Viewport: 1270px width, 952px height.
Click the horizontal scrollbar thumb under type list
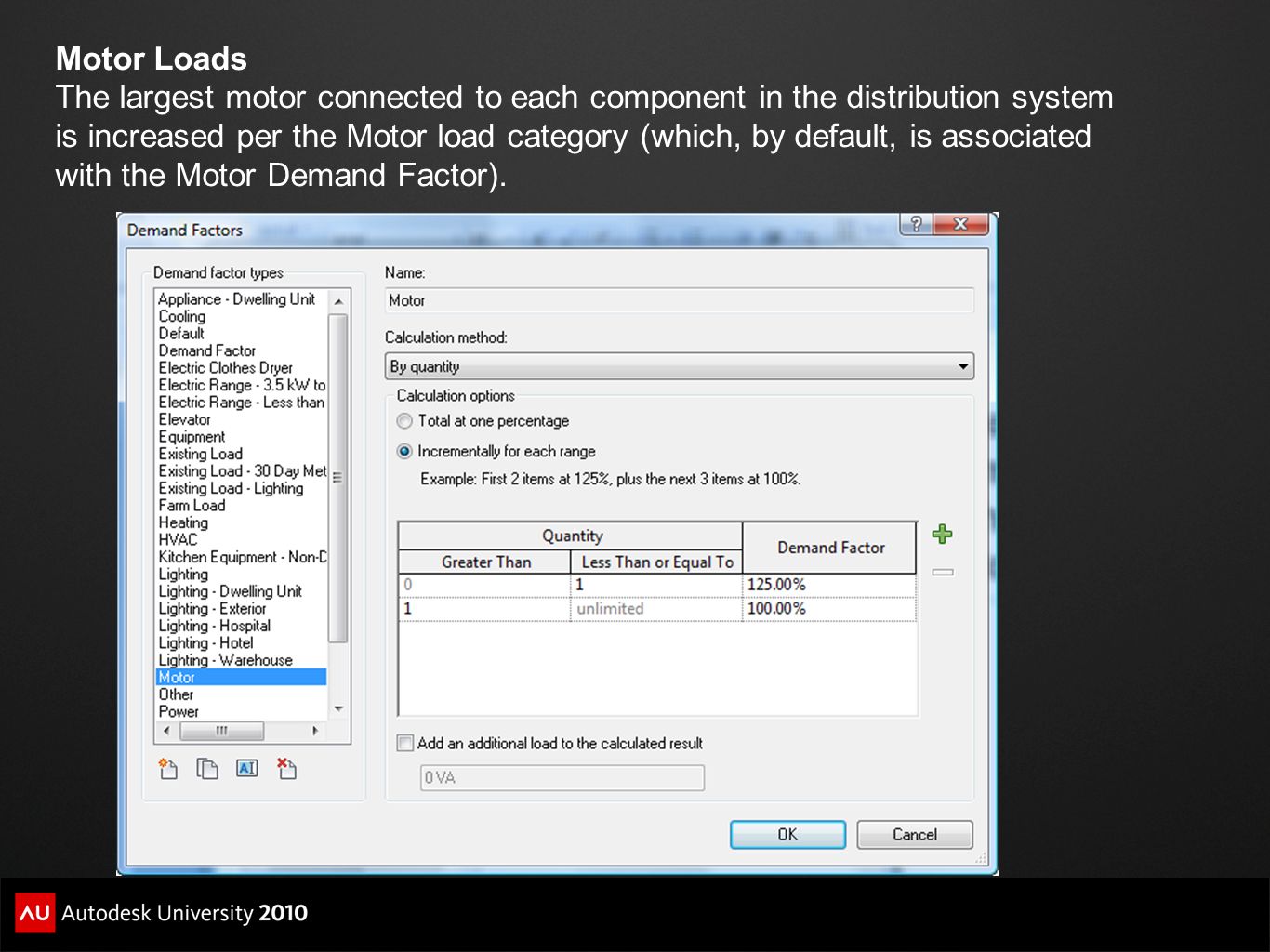click(x=221, y=731)
